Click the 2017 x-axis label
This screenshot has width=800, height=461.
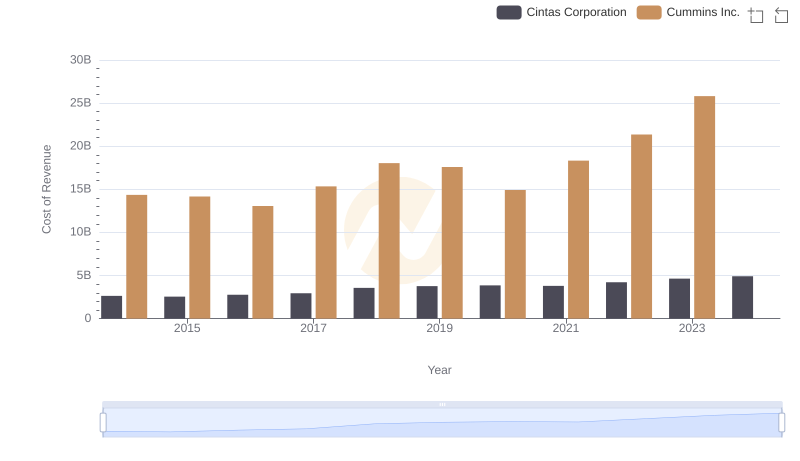click(313, 328)
